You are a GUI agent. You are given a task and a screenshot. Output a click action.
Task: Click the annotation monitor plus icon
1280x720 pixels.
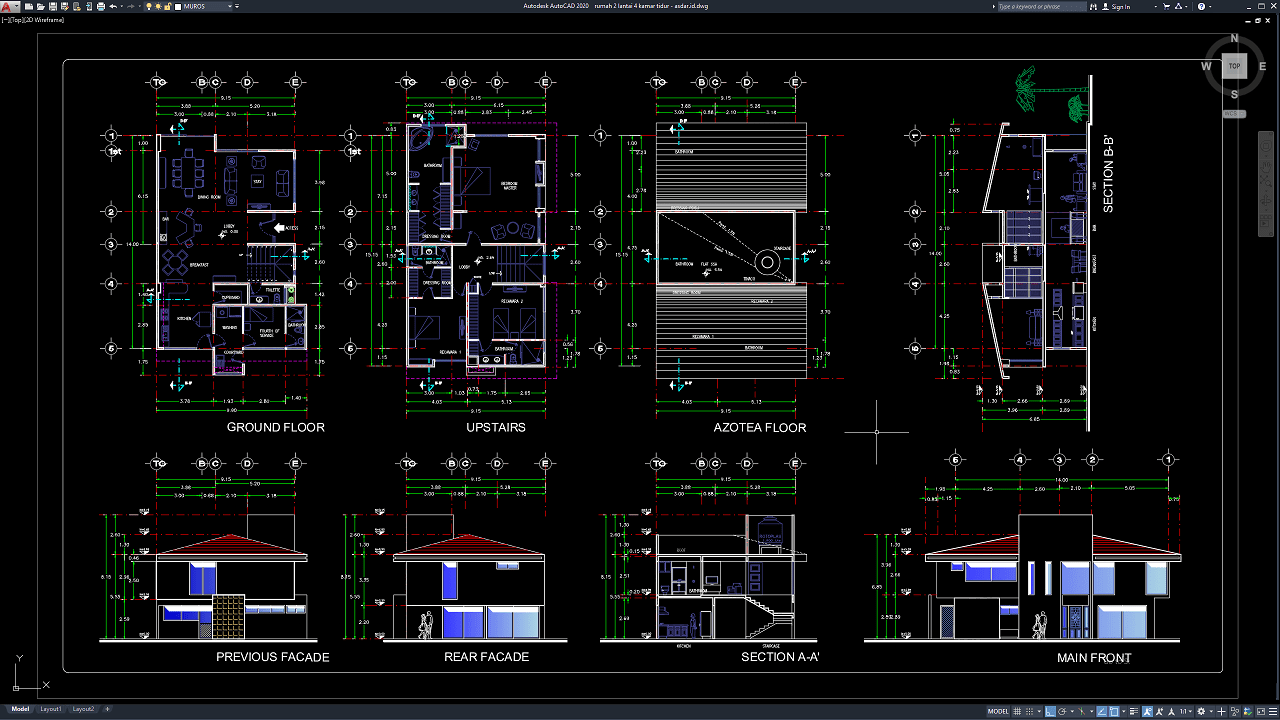pos(1221,711)
